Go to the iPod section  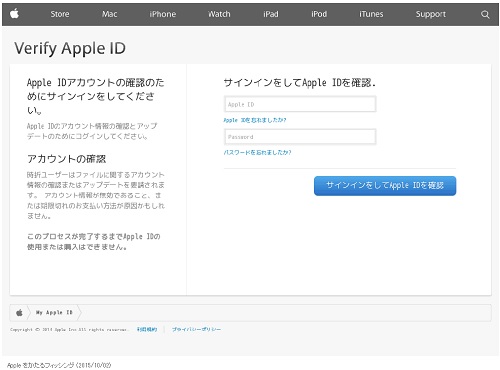(x=319, y=14)
